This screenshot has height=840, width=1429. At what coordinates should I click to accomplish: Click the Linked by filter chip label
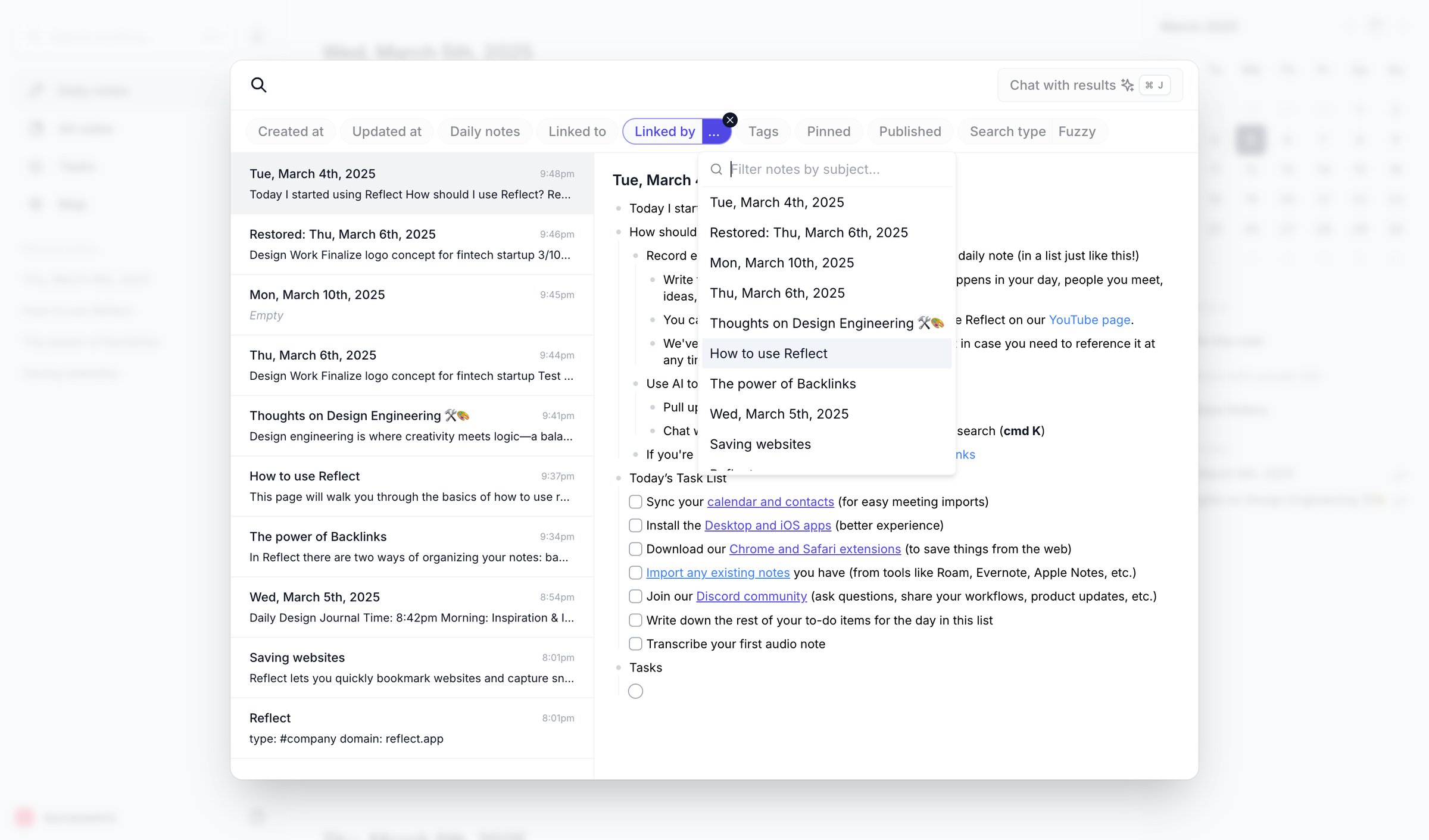pos(664,132)
